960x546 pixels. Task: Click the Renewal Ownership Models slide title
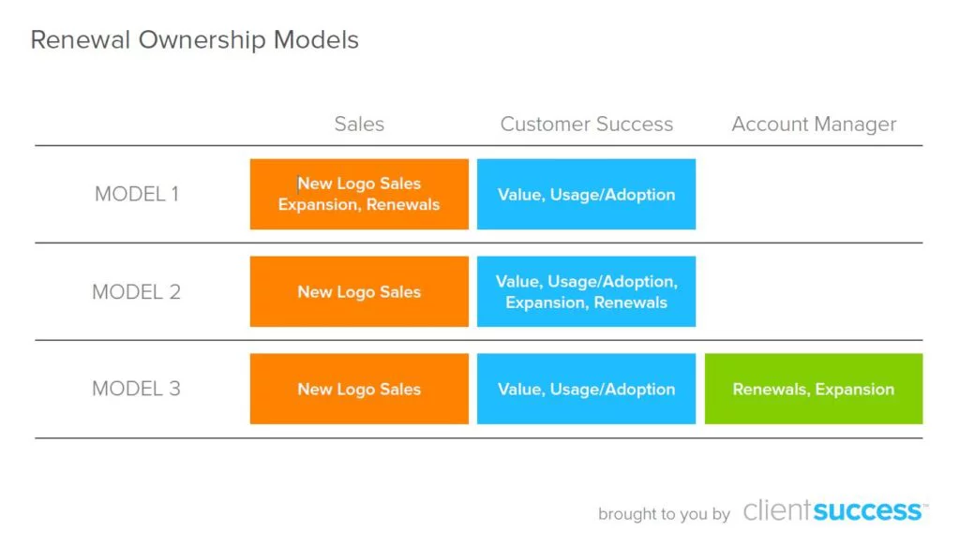pyautogui.click(x=194, y=41)
